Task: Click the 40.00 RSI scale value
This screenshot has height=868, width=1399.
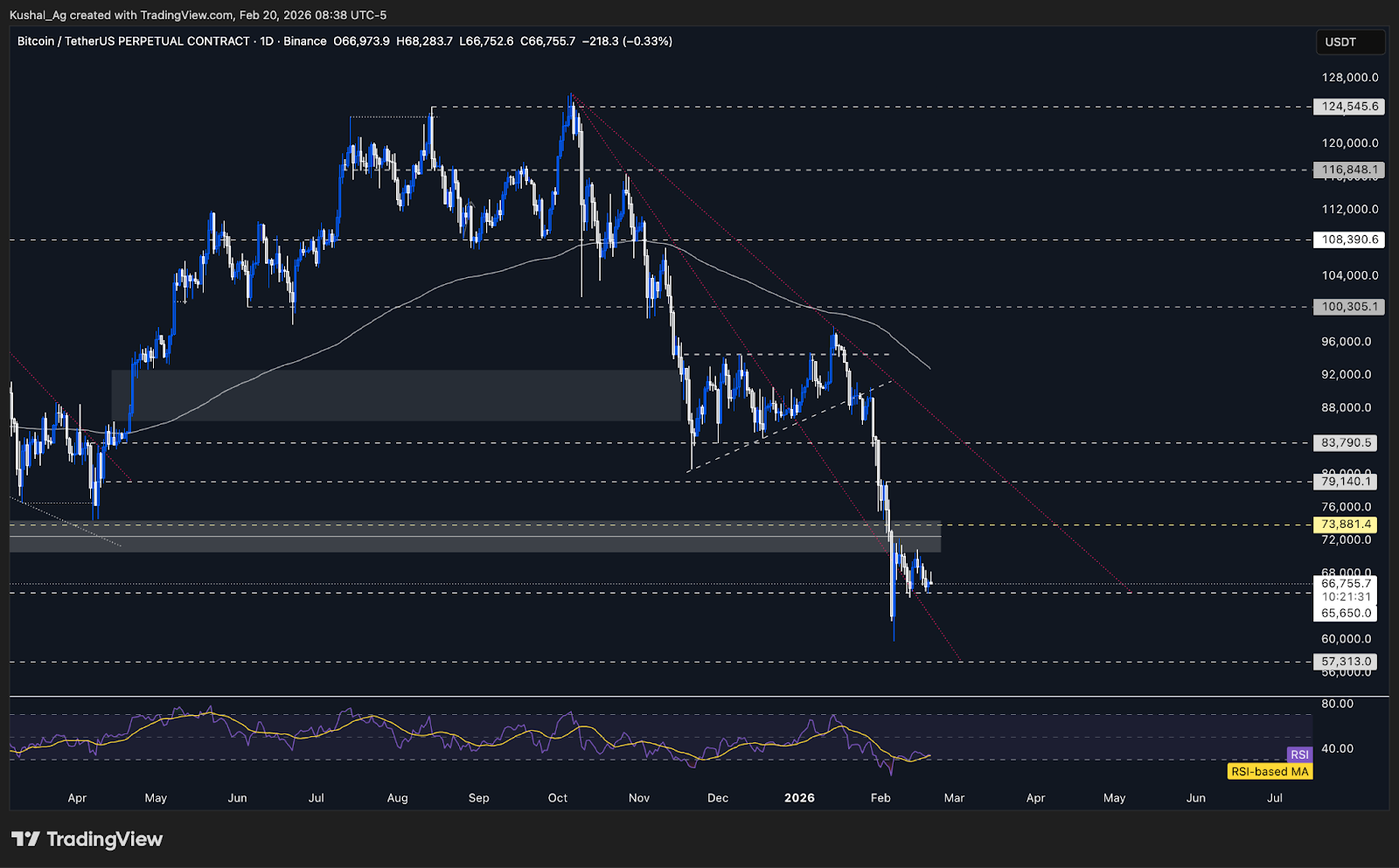Action: 1337,748
